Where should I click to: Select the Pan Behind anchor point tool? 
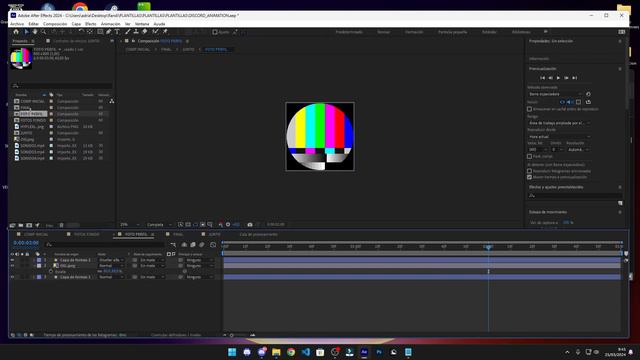[x=90, y=31]
